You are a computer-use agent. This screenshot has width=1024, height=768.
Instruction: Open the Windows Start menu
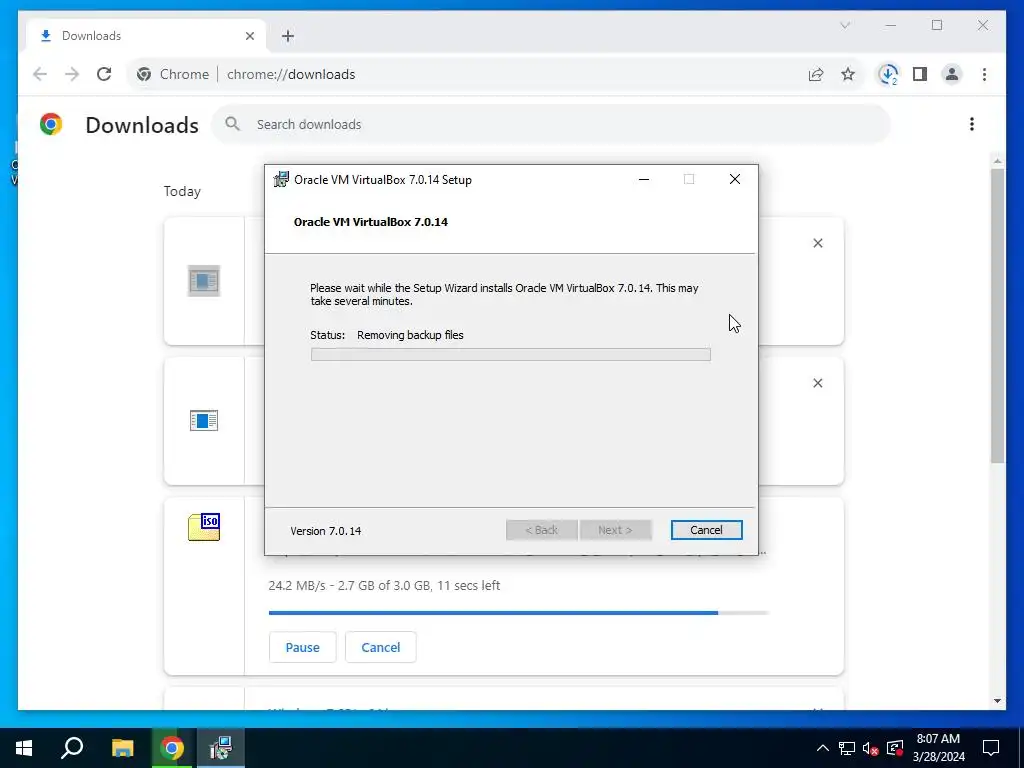[24, 748]
